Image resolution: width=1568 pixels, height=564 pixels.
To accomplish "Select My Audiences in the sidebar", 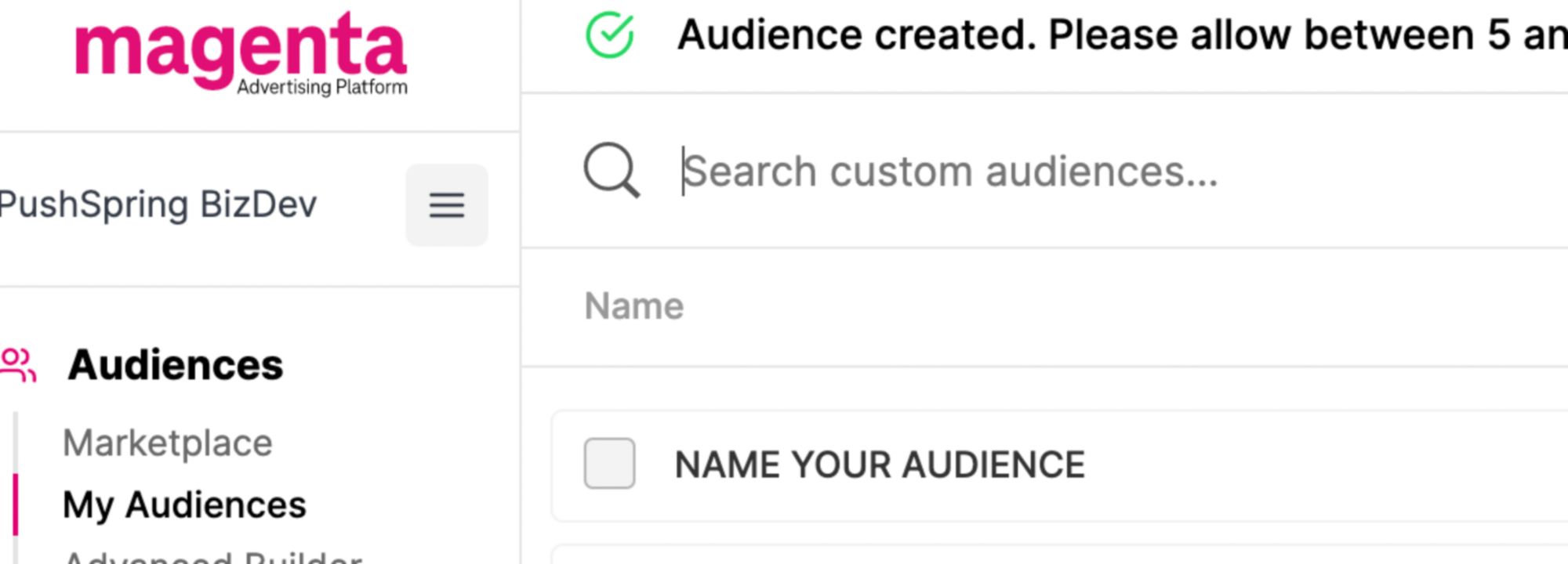I will pyautogui.click(x=184, y=504).
